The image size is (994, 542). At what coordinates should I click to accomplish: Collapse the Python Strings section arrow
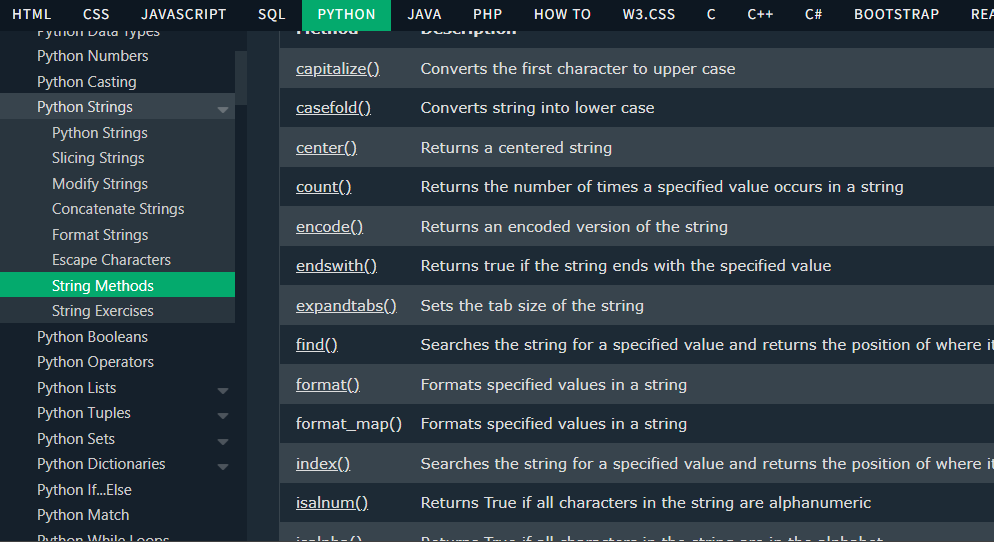click(x=223, y=110)
